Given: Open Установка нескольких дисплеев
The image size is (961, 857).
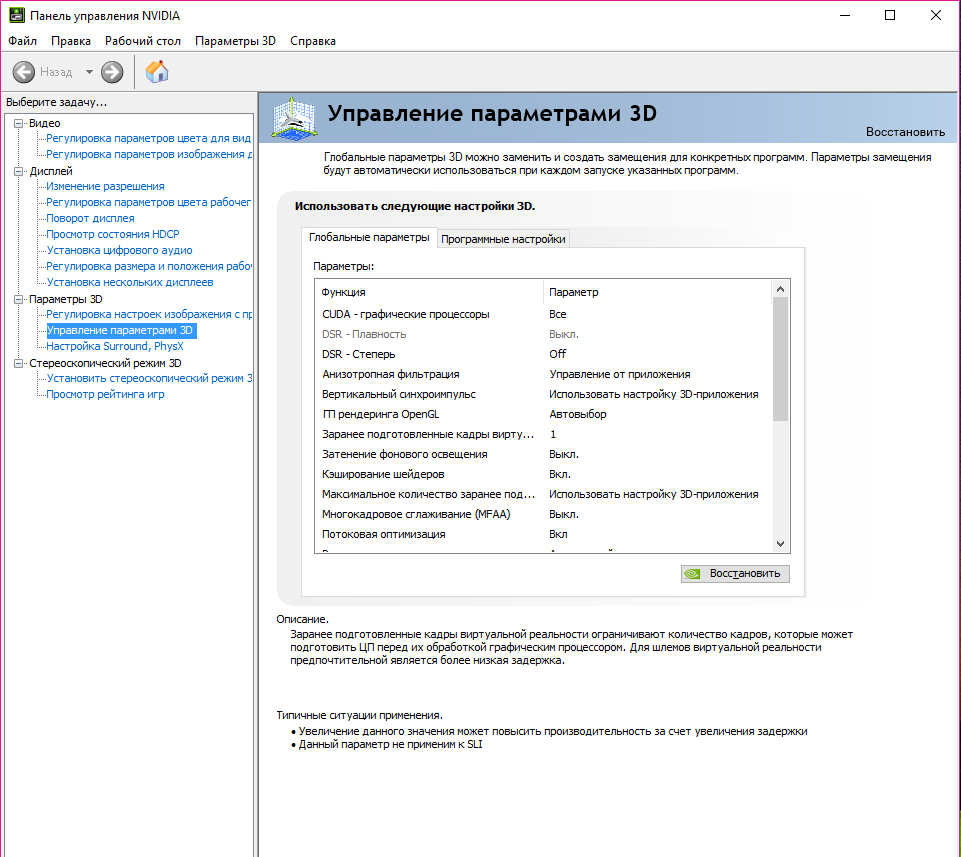Looking at the screenshot, I should coord(130,282).
